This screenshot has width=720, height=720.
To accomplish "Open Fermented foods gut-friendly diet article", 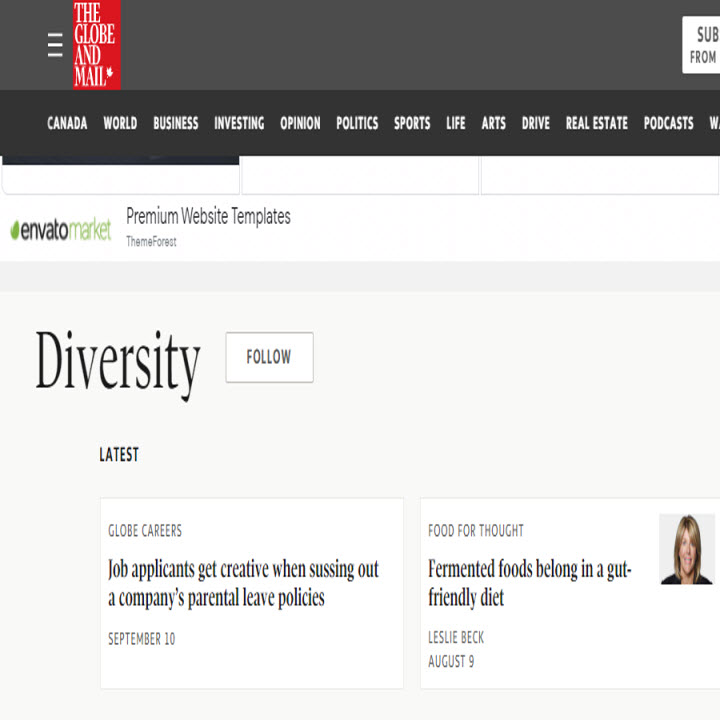I will click(529, 584).
